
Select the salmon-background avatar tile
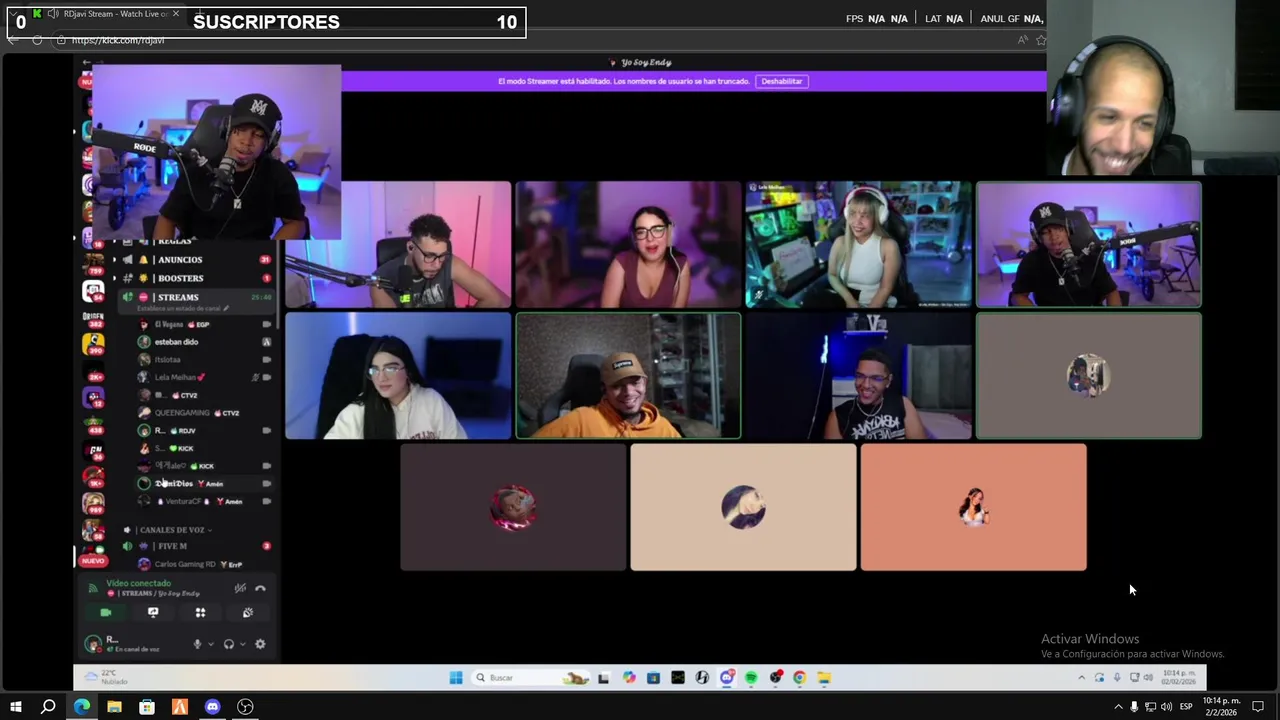pos(973,507)
